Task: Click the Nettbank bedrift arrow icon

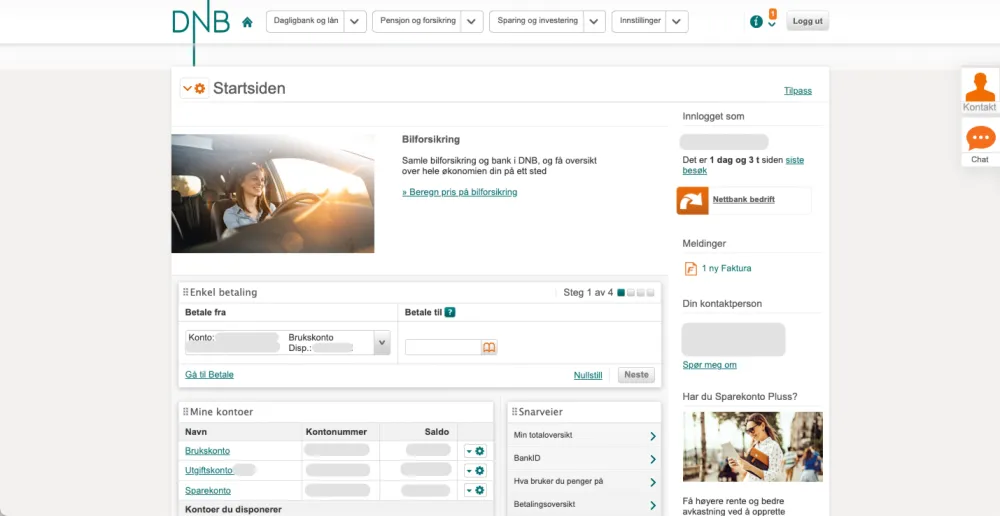Action: [x=691, y=200]
